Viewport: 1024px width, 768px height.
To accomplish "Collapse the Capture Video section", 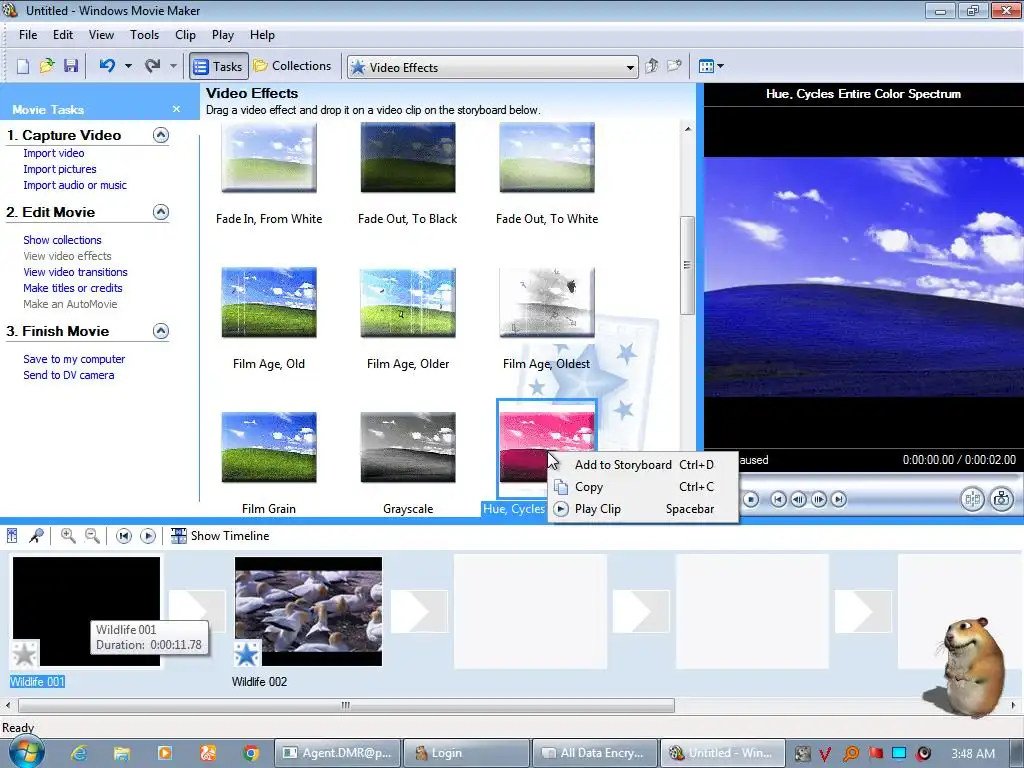I will click(x=161, y=135).
